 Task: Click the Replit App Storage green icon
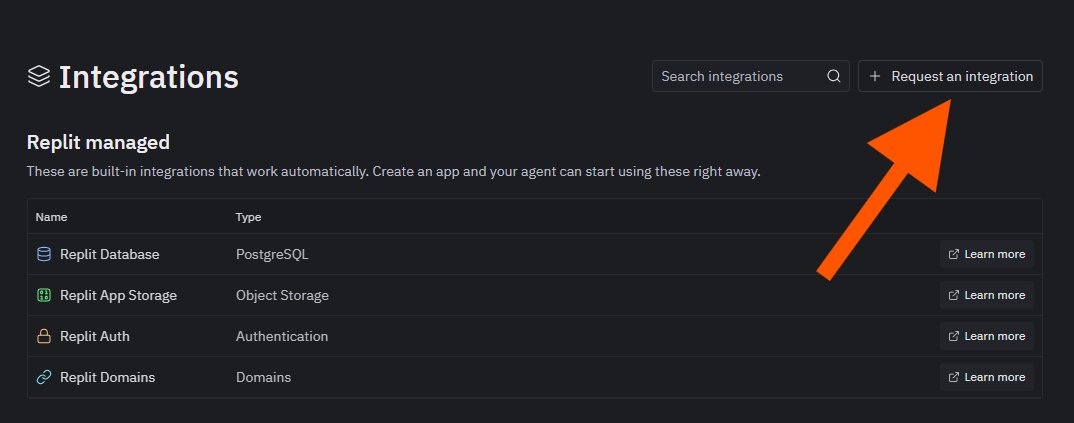[x=44, y=295]
